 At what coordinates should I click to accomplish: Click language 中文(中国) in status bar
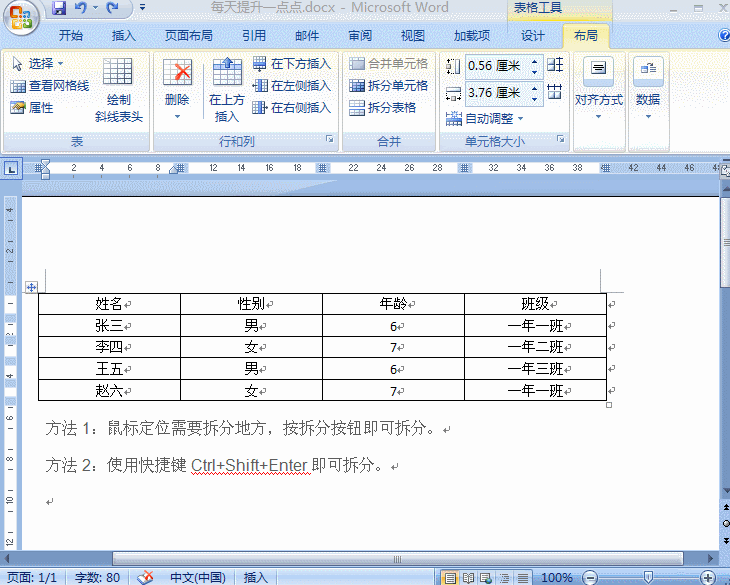(x=198, y=578)
